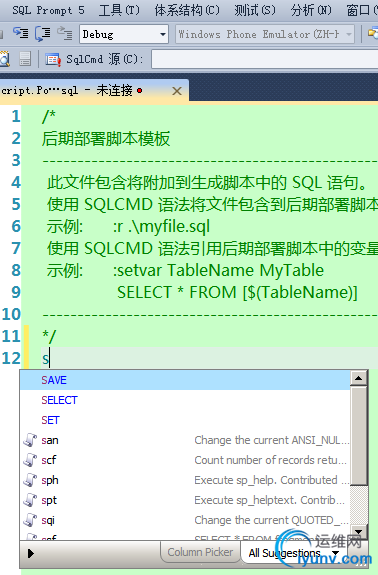Viewport: 378px width, 575px height.
Task: Choose the sqi snippet suggestion
Action: click(185, 520)
